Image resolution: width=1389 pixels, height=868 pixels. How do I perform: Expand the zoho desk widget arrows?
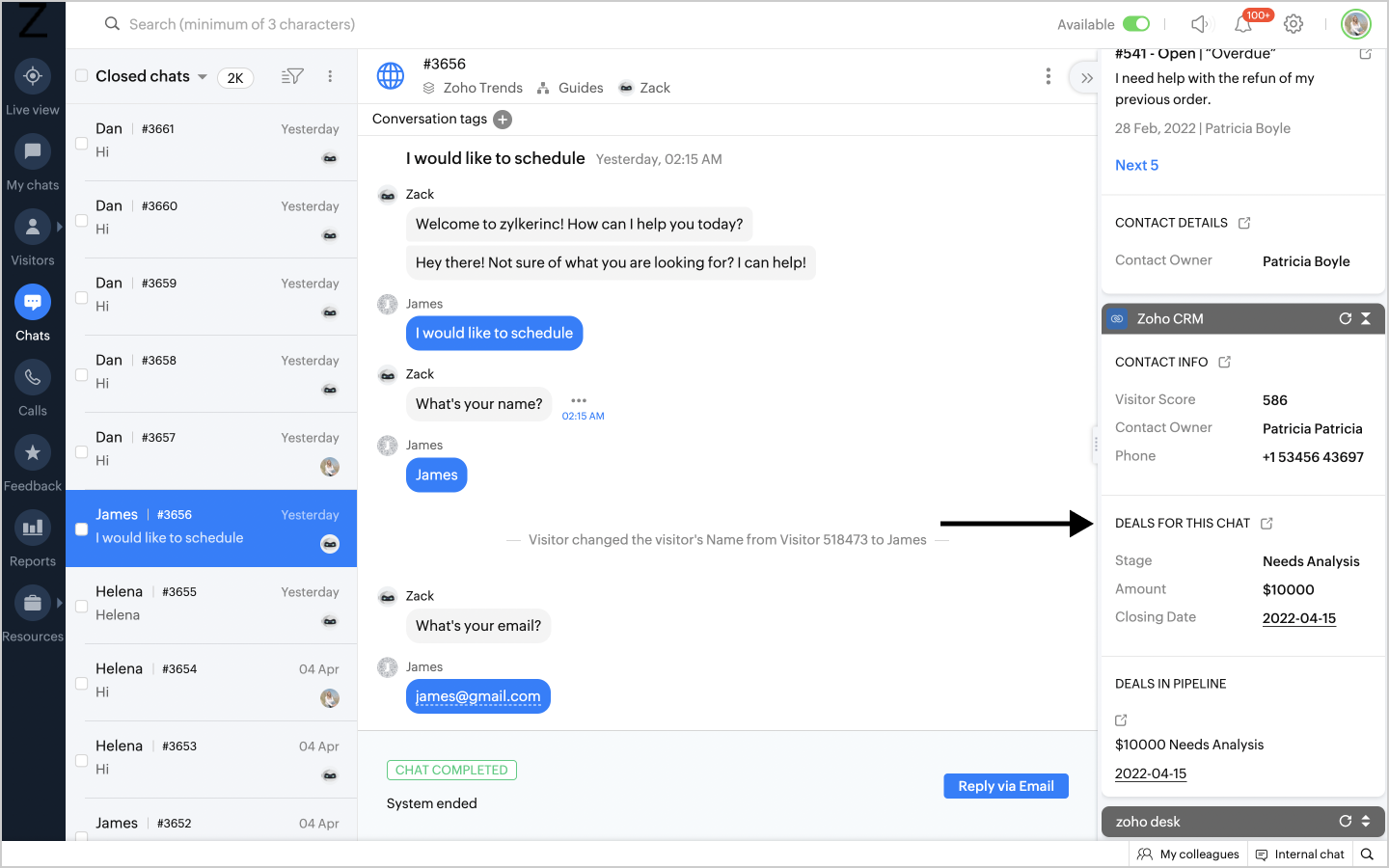click(x=1366, y=822)
